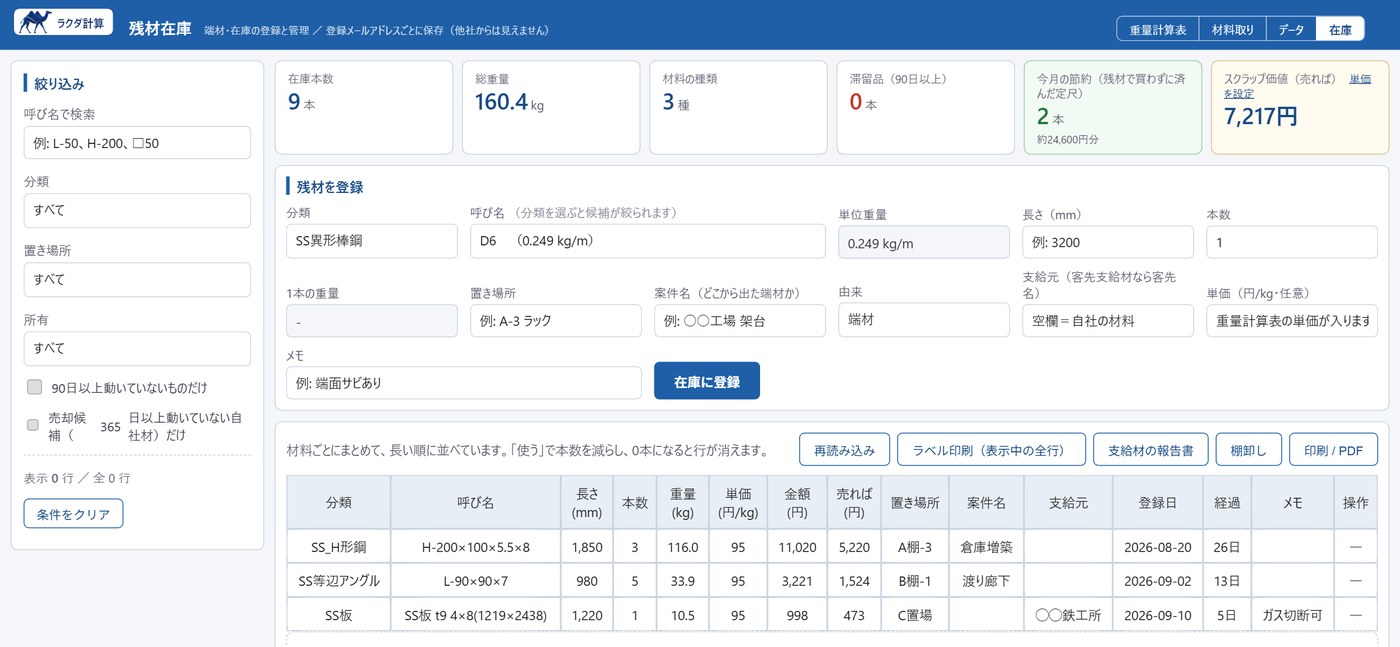This screenshot has width=1400, height=647.
Task: Open the 材料取り tab
Action: 1232,29
